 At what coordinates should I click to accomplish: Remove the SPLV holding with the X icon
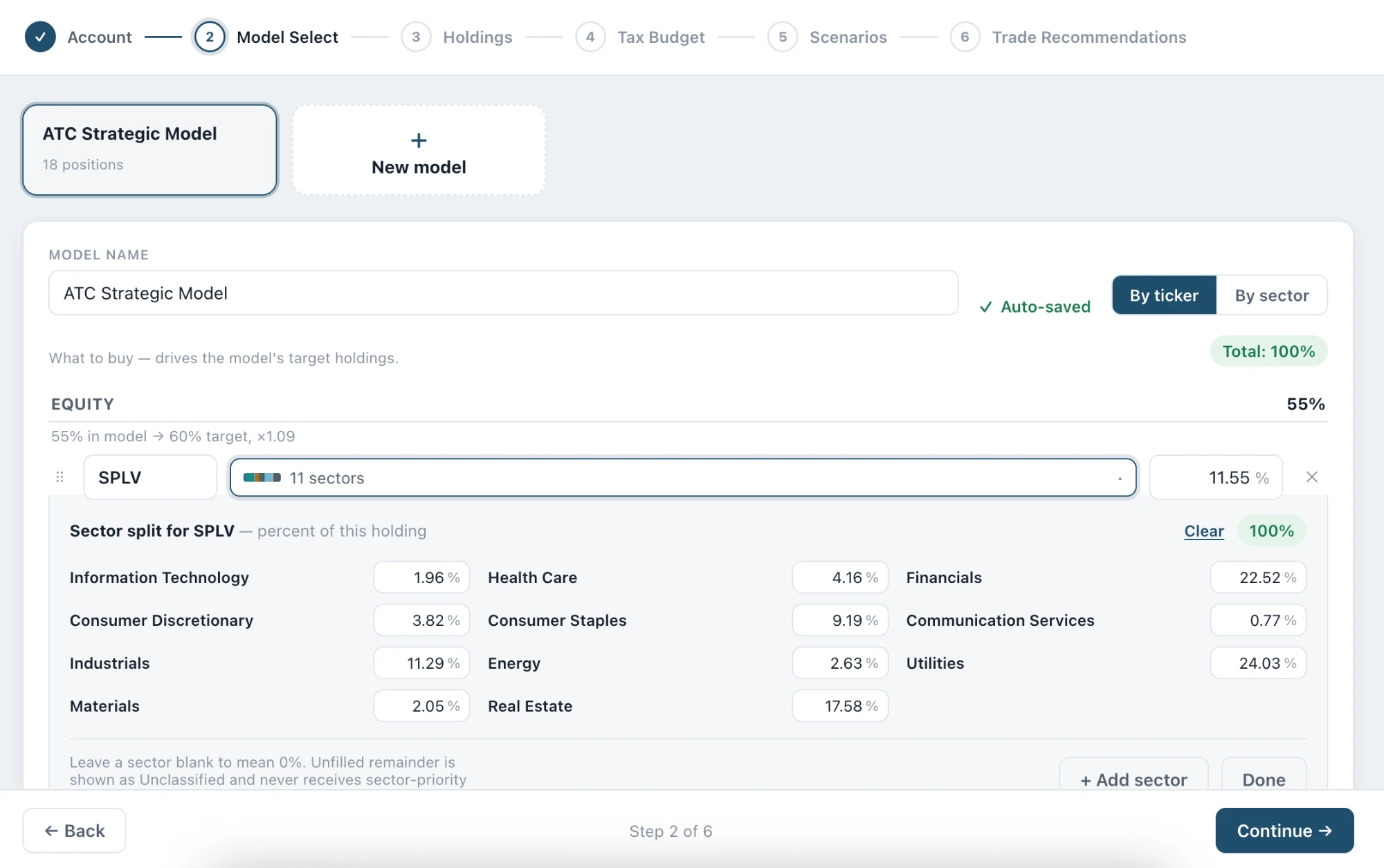pos(1311,477)
